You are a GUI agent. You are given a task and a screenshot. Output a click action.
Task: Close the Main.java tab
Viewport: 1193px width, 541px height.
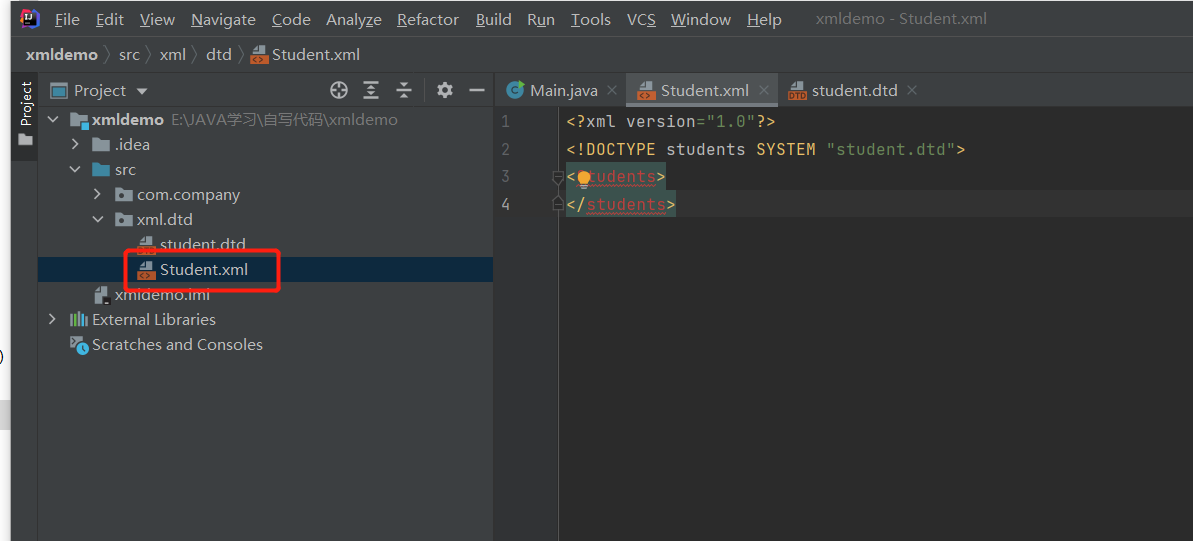click(612, 91)
